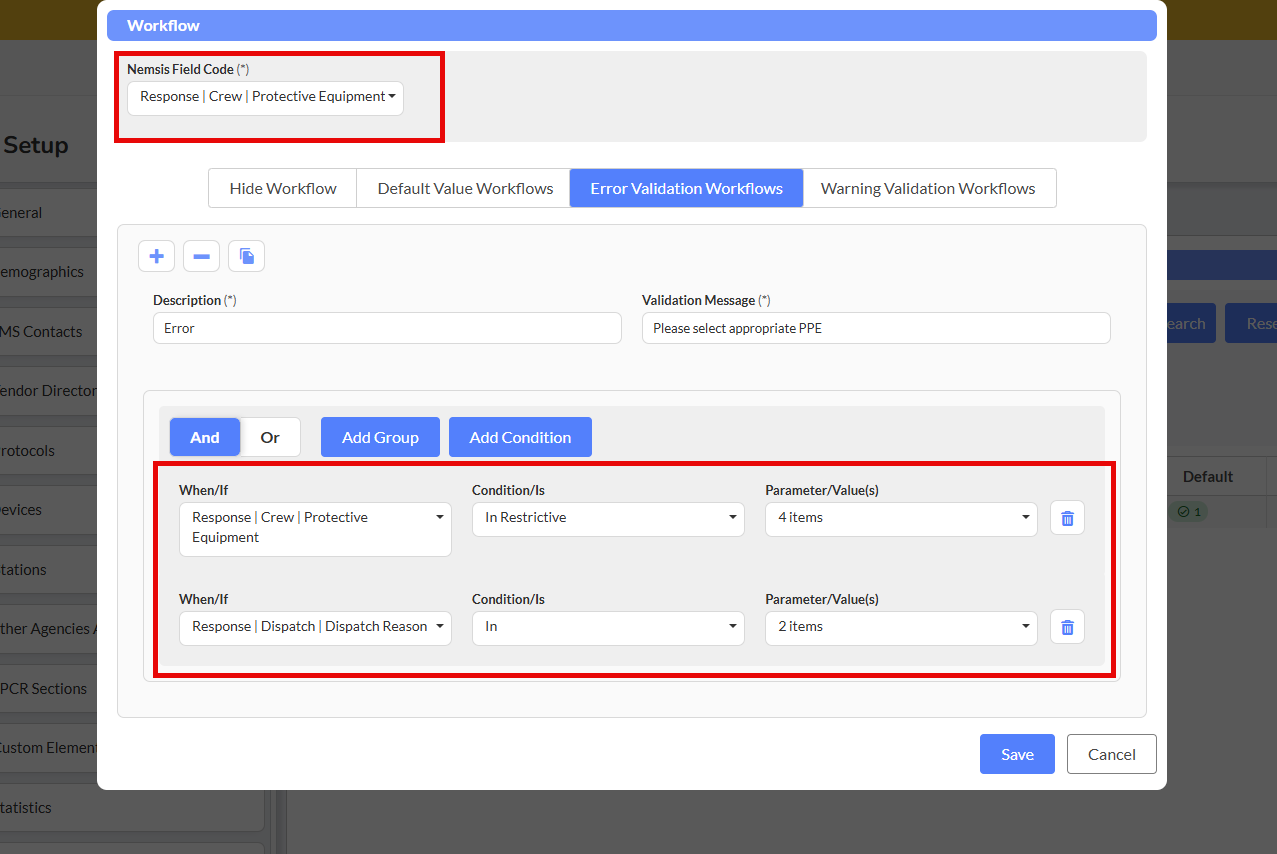The height and width of the screenshot is (854, 1277).
Task: Click the copy workflow icon
Action: click(x=246, y=257)
